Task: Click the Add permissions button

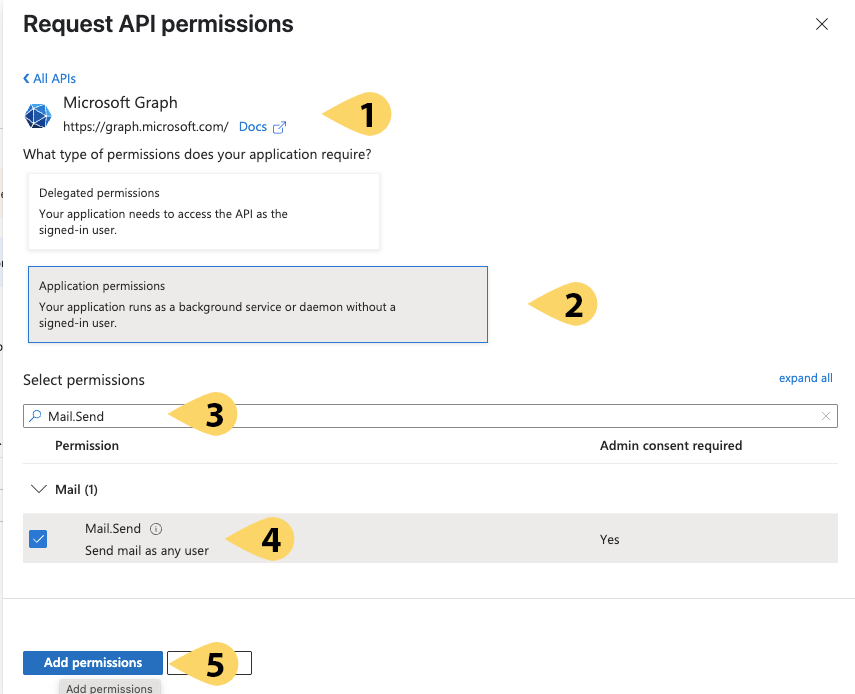Action: (x=93, y=662)
